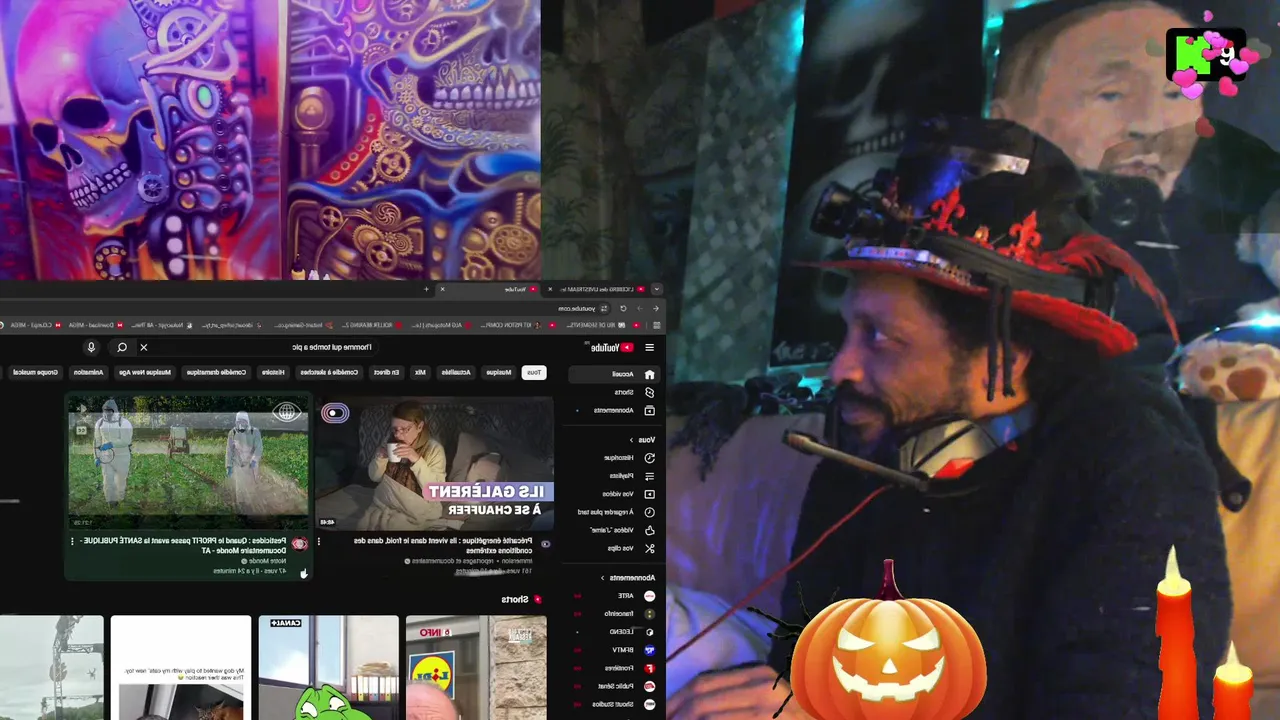Open Accueil home in YouTube sidebar
Viewport: 1280px width, 720px height.
[x=613, y=374]
